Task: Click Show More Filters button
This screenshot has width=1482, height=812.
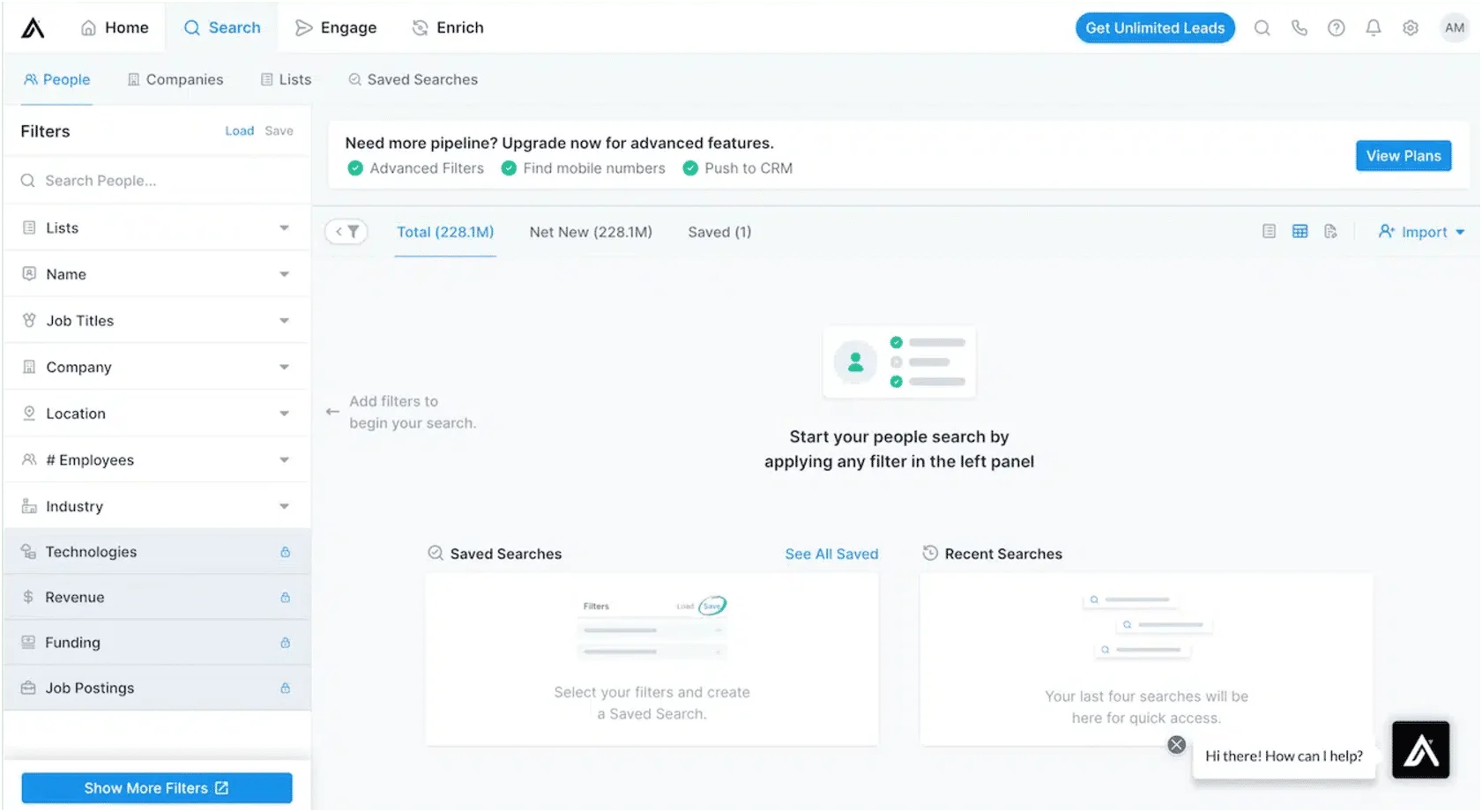Action: coord(157,788)
